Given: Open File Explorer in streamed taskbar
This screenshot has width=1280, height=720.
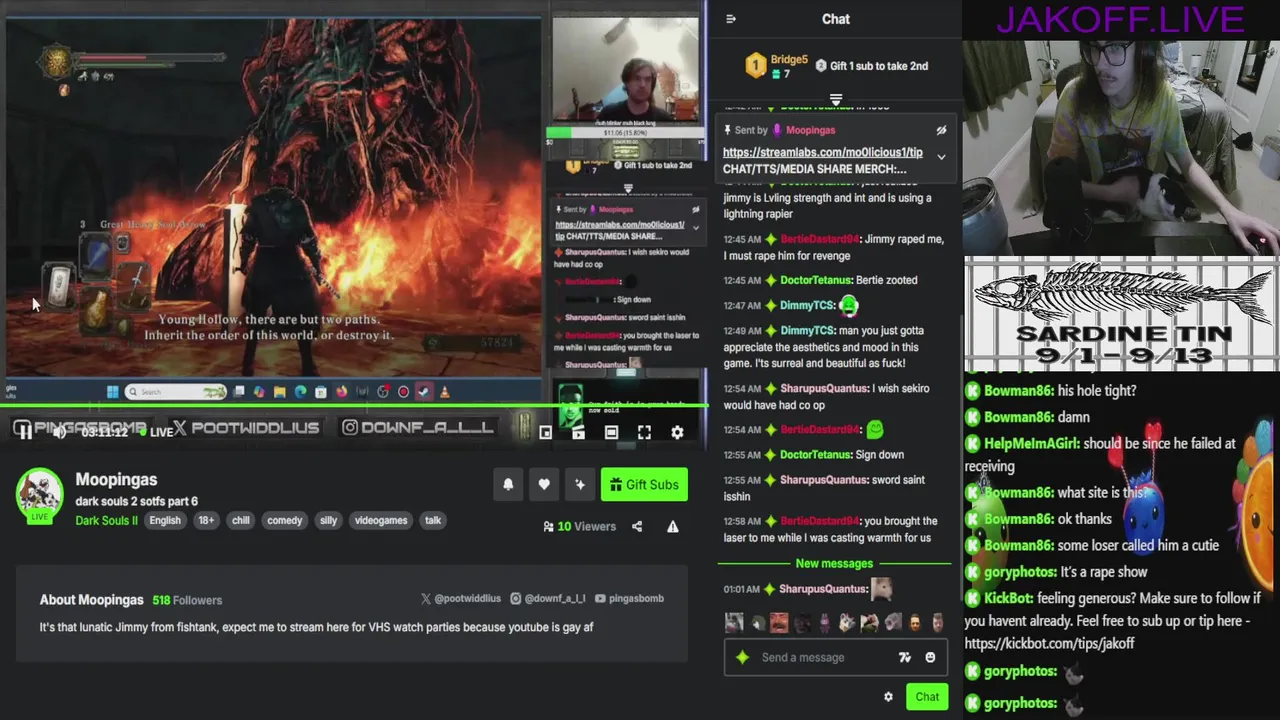Looking at the screenshot, I should pyautogui.click(x=279, y=392).
